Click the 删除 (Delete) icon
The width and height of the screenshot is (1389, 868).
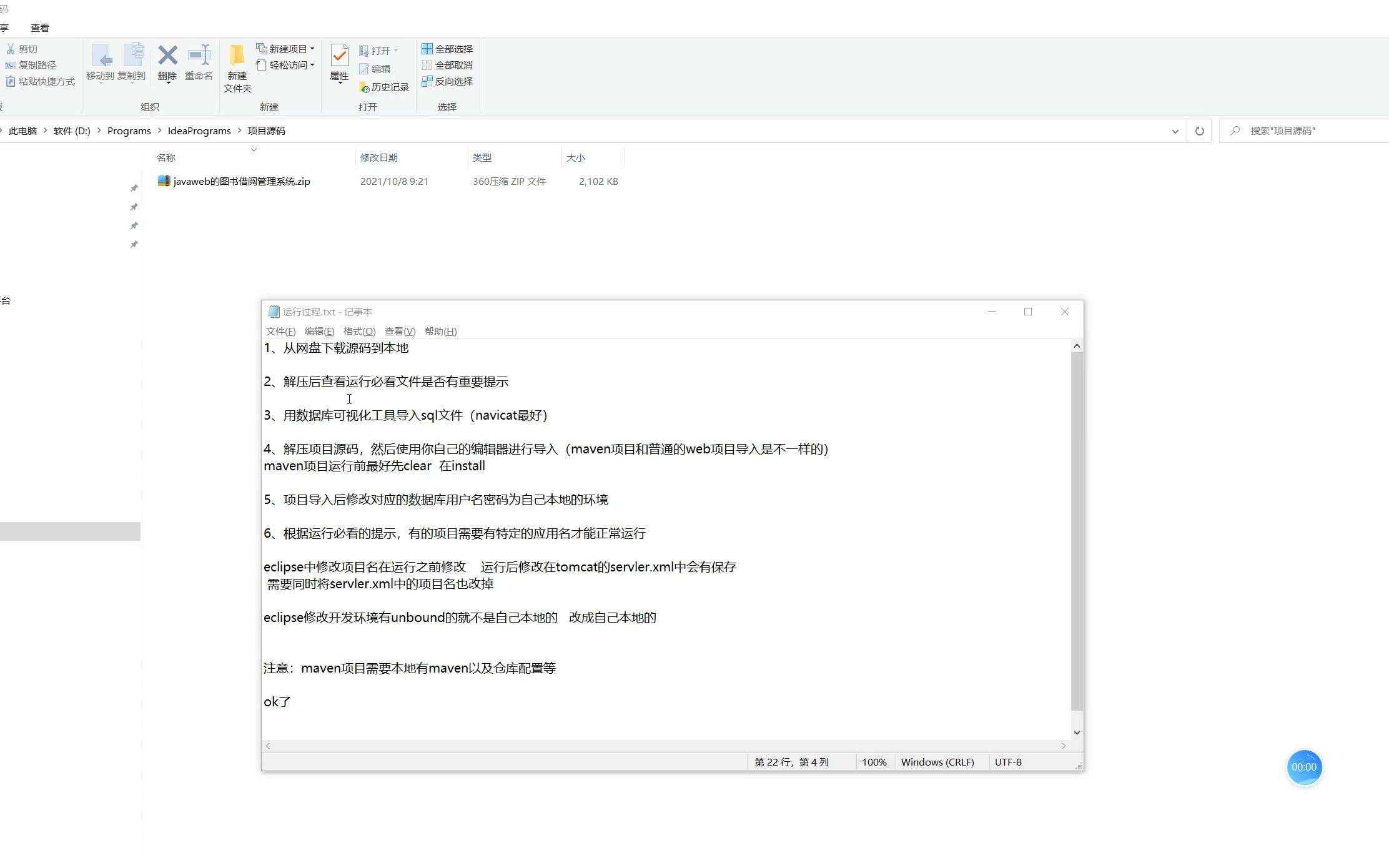167,62
